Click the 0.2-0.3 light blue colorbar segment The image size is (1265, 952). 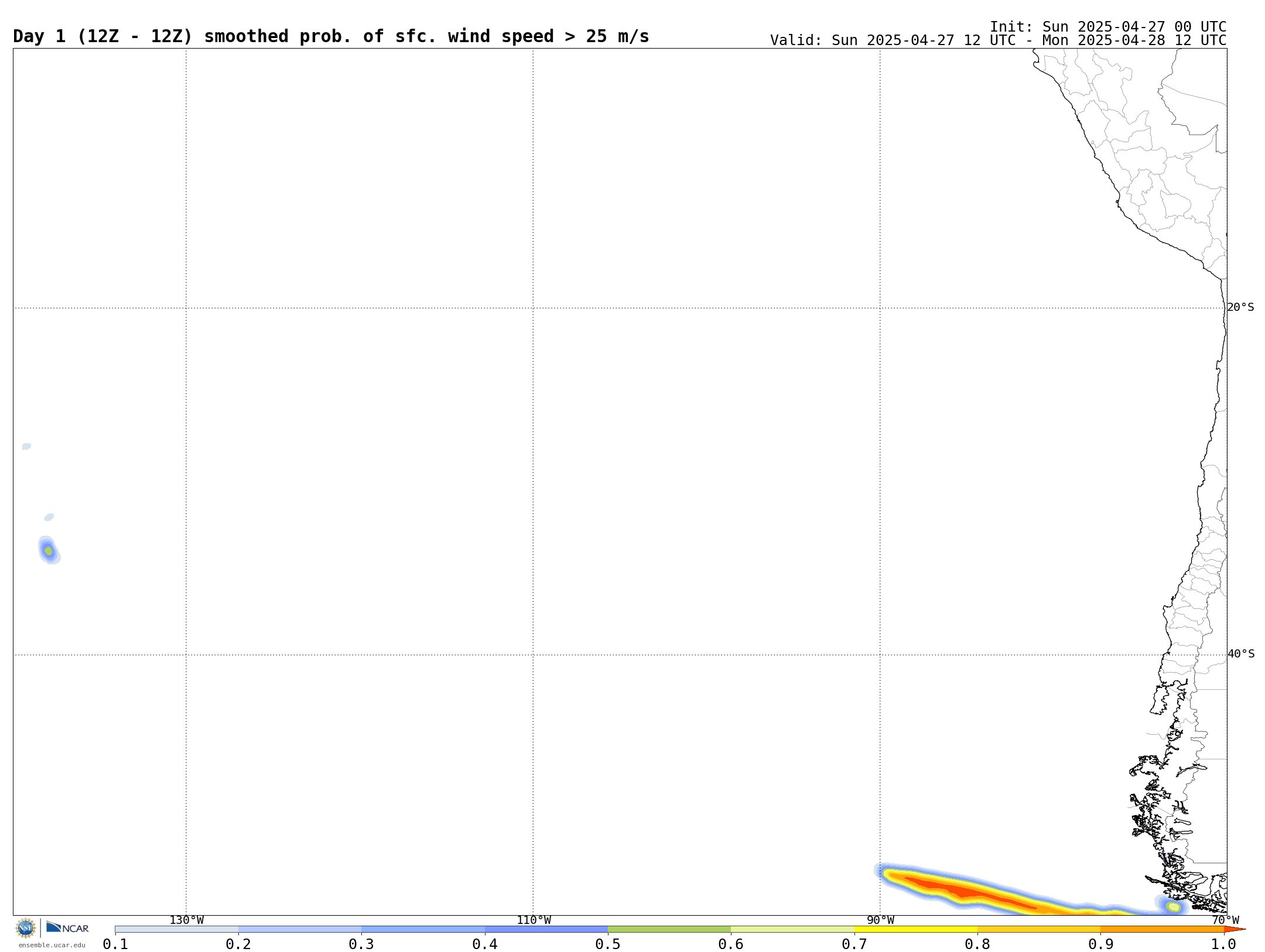[300, 929]
